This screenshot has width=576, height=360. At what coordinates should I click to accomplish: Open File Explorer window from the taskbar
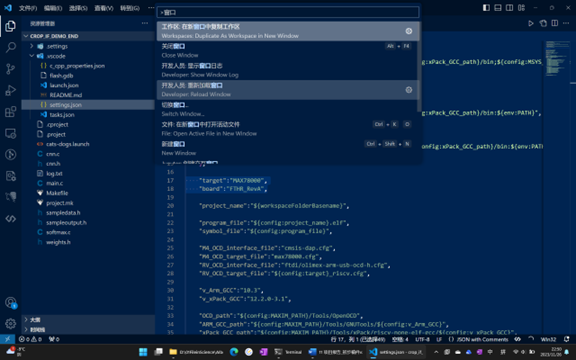click(x=196, y=352)
